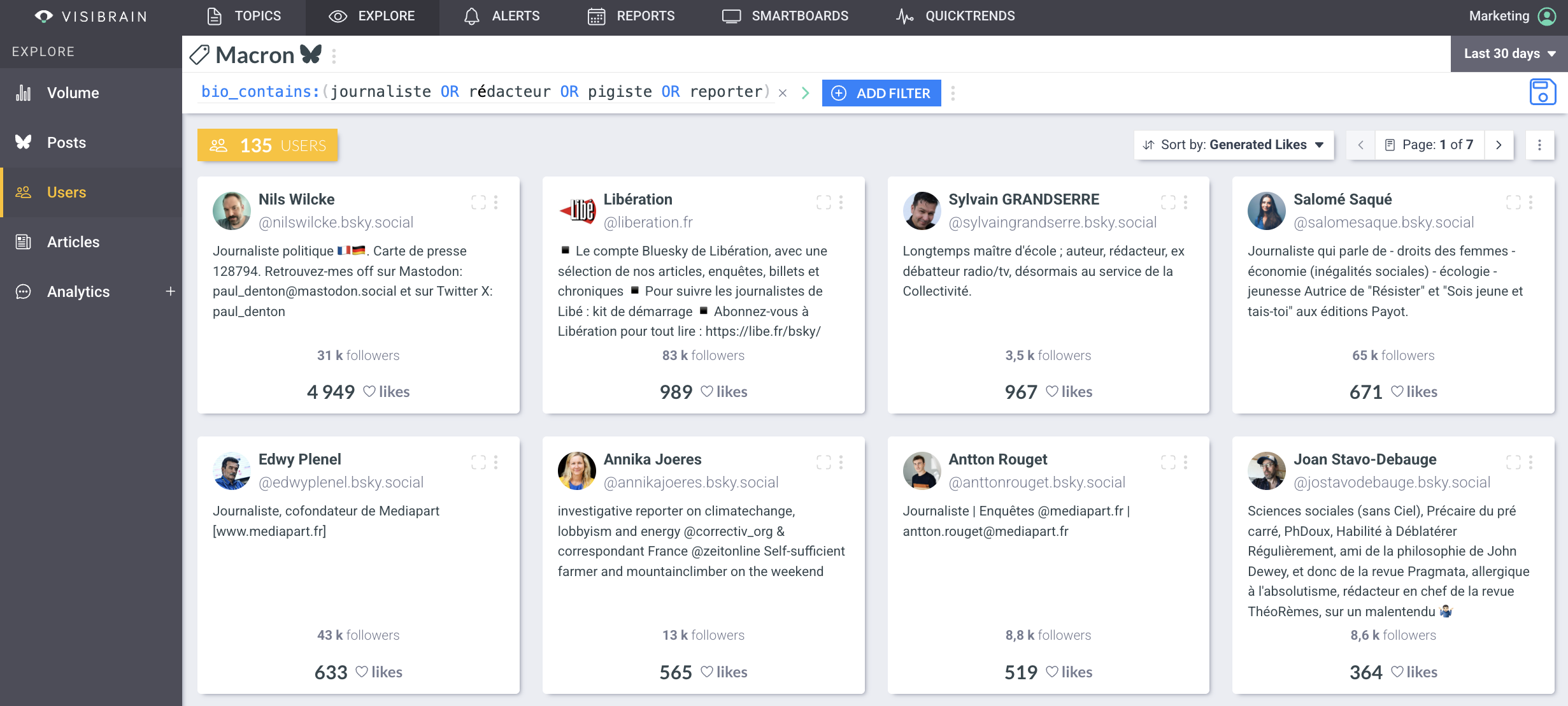Open the Topics tab
This screenshot has width=1568, height=706.
(x=245, y=16)
